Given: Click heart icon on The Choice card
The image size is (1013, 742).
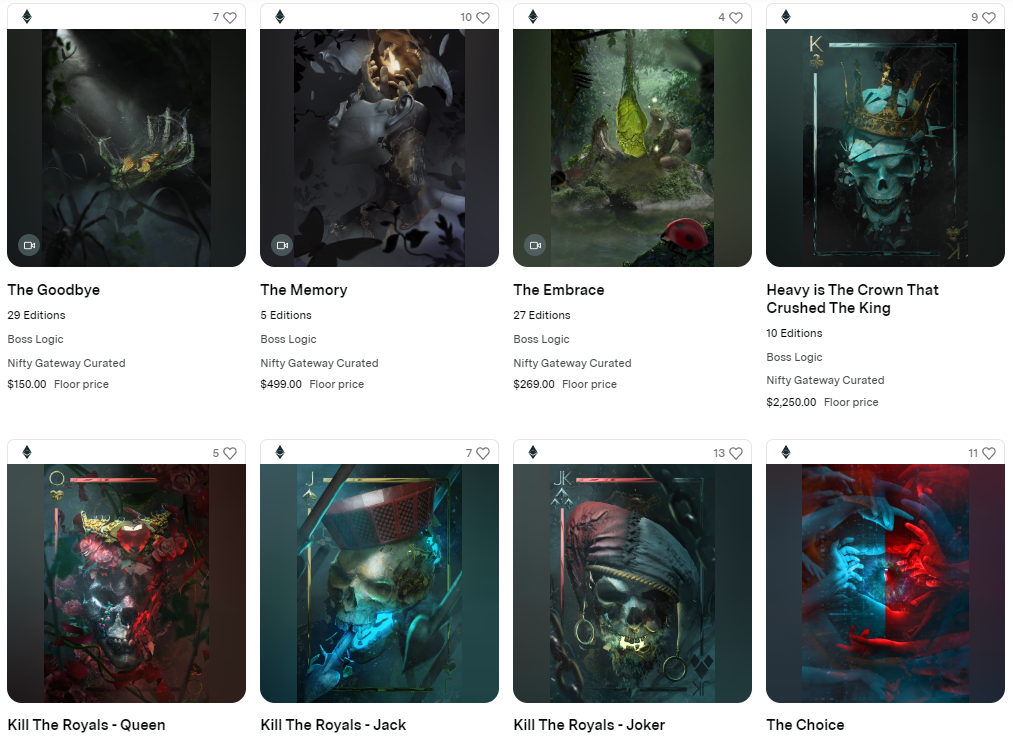Looking at the screenshot, I should (988, 453).
